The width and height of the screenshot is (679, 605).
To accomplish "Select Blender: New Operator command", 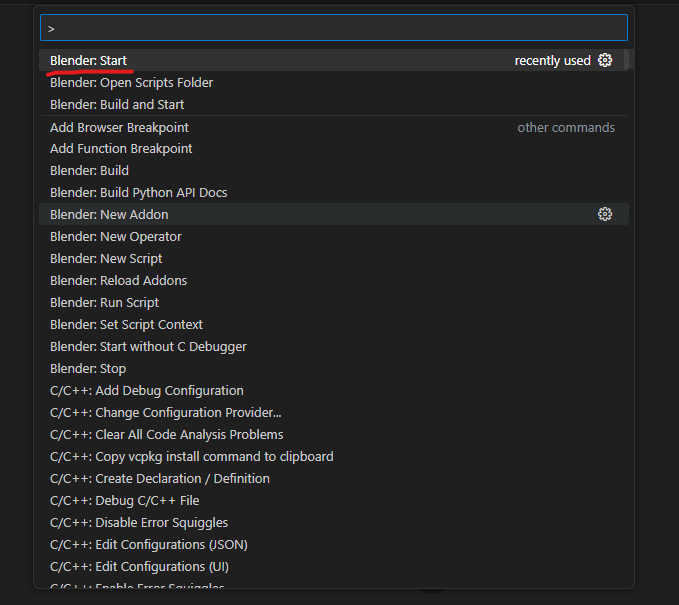I will click(334, 236).
